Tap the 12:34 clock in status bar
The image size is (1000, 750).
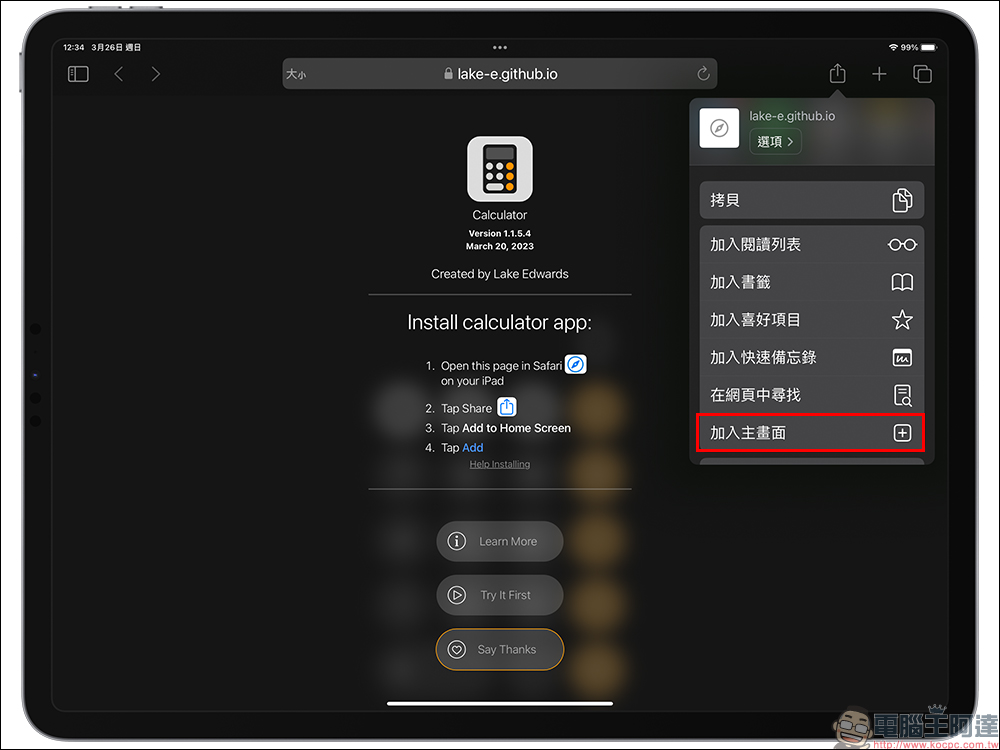click(74, 47)
